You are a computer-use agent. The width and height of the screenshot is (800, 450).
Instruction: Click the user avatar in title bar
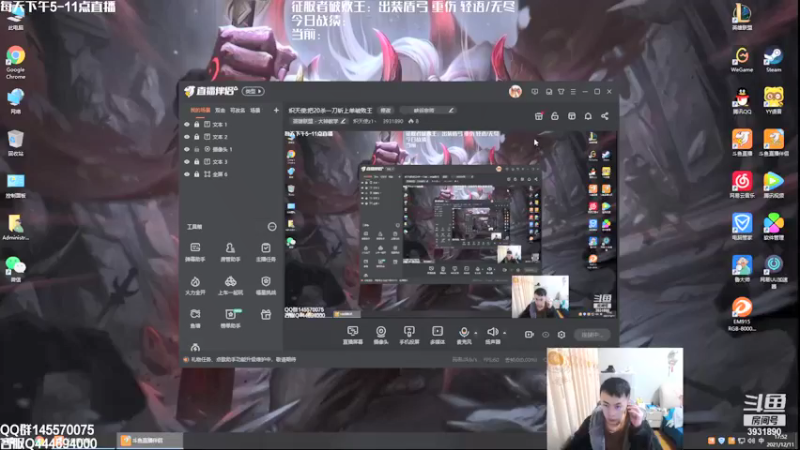pos(515,92)
